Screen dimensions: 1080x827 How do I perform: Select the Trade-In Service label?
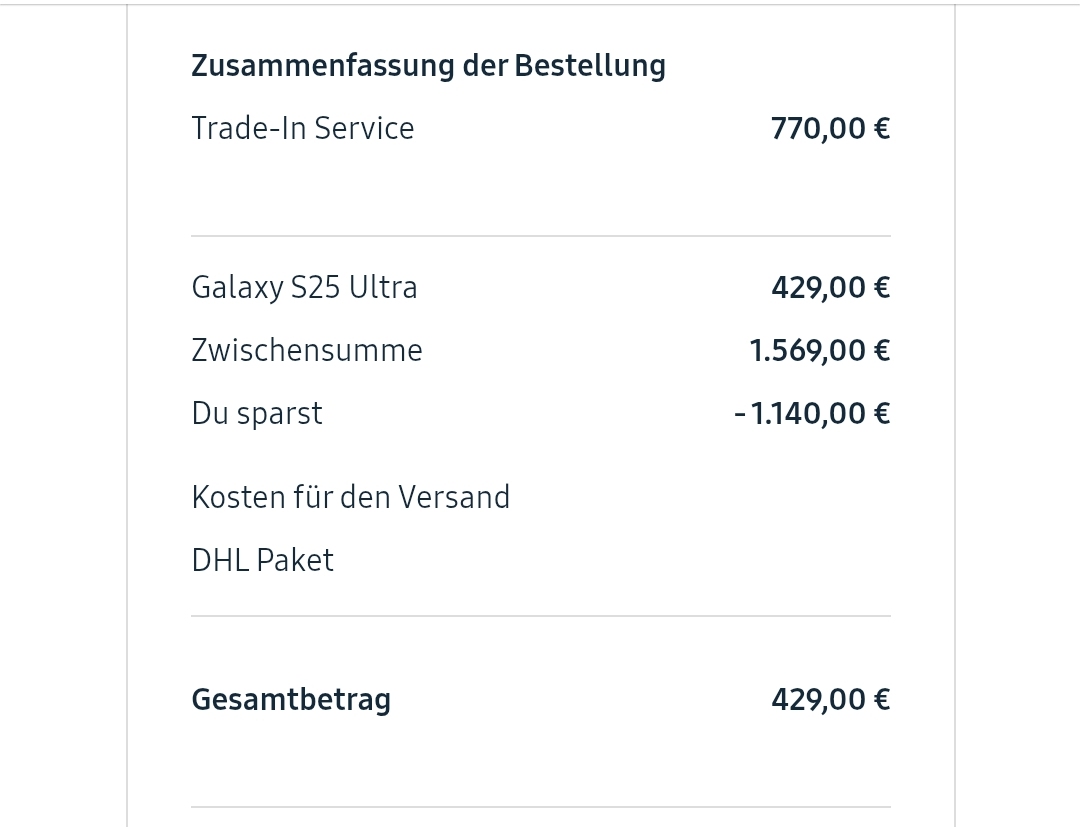coord(302,129)
